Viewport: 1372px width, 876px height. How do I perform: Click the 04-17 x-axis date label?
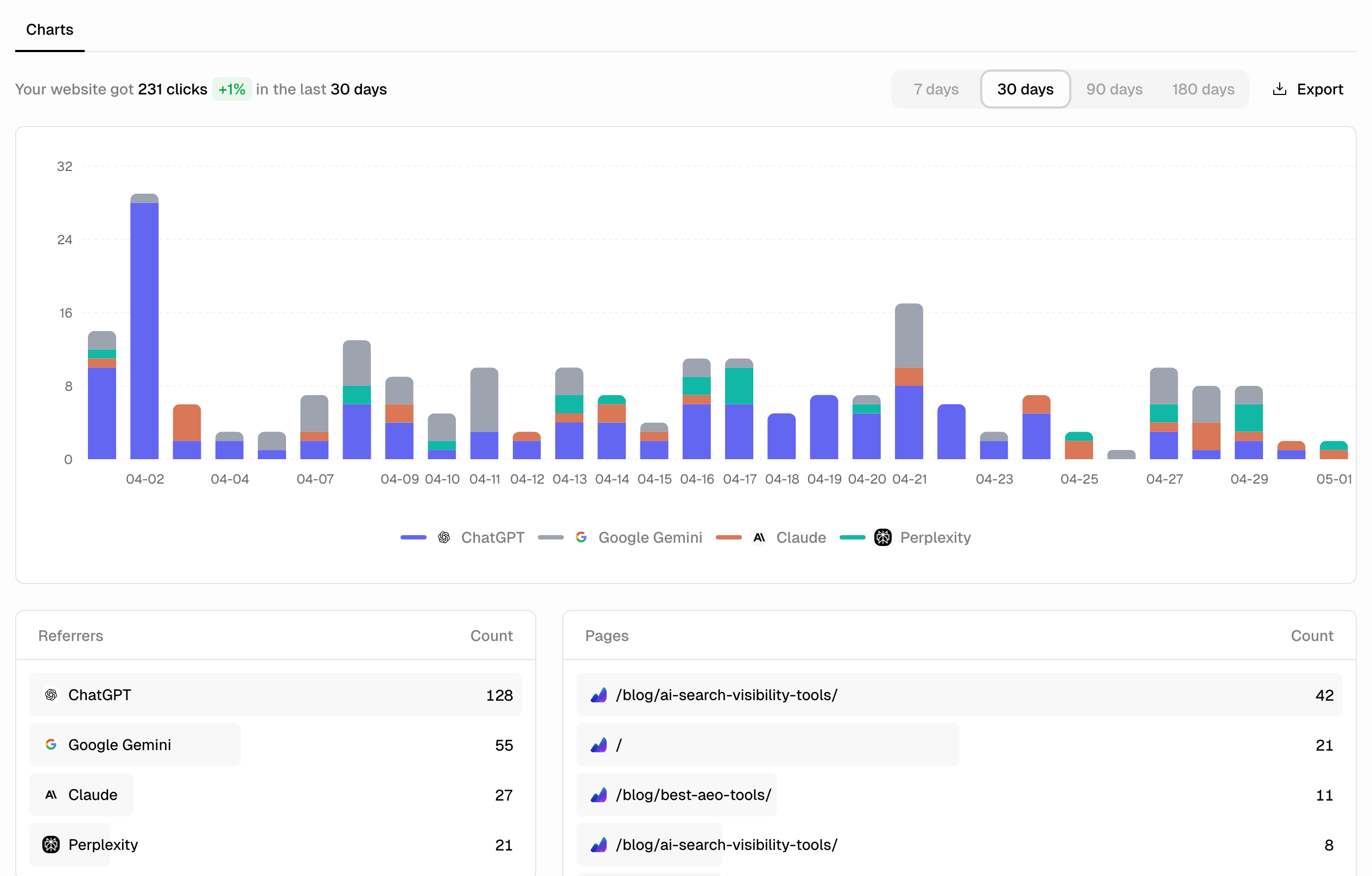(x=740, y=479)
